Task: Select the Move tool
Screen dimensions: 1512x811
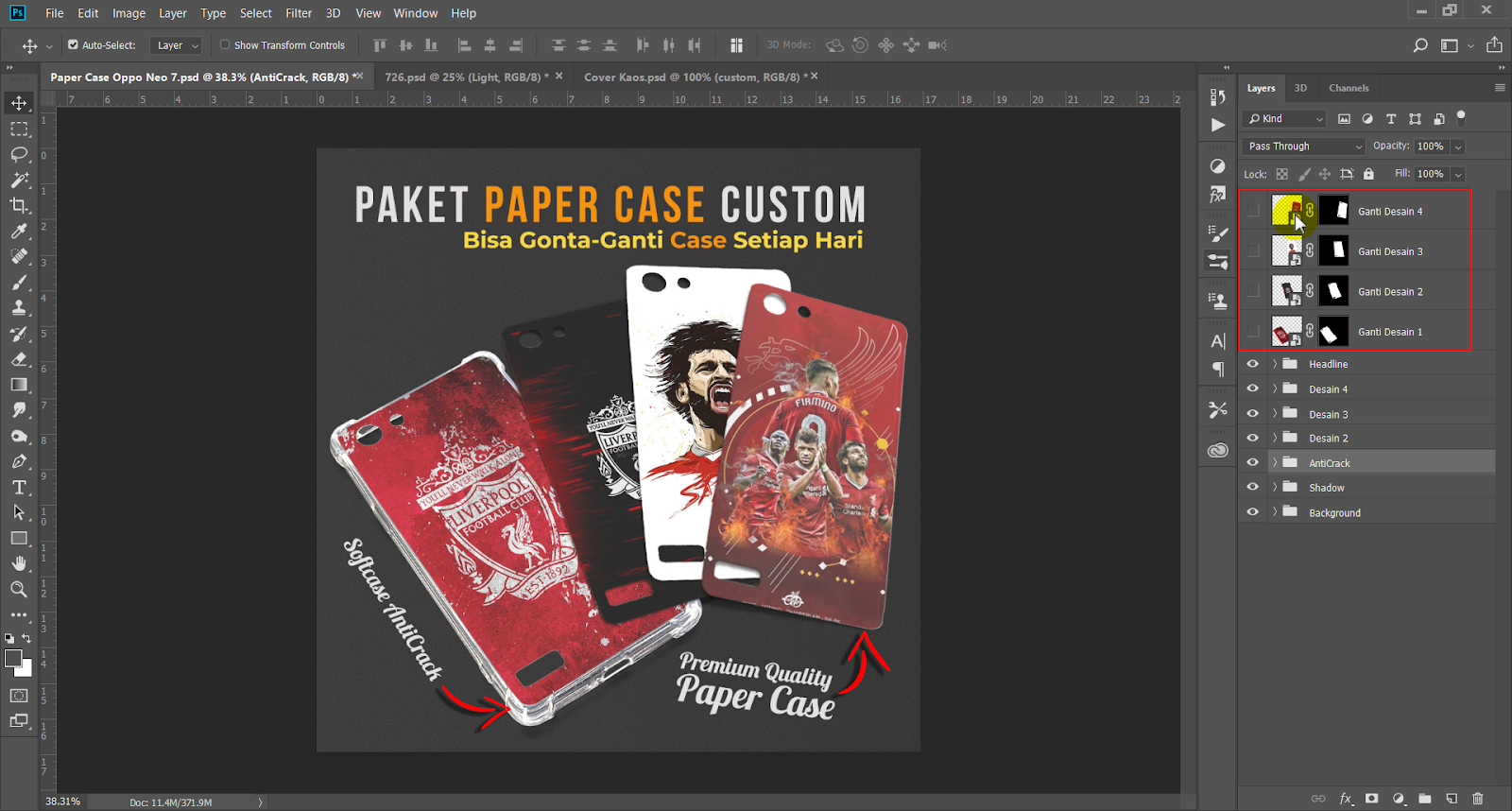Action: click(19, 102)
